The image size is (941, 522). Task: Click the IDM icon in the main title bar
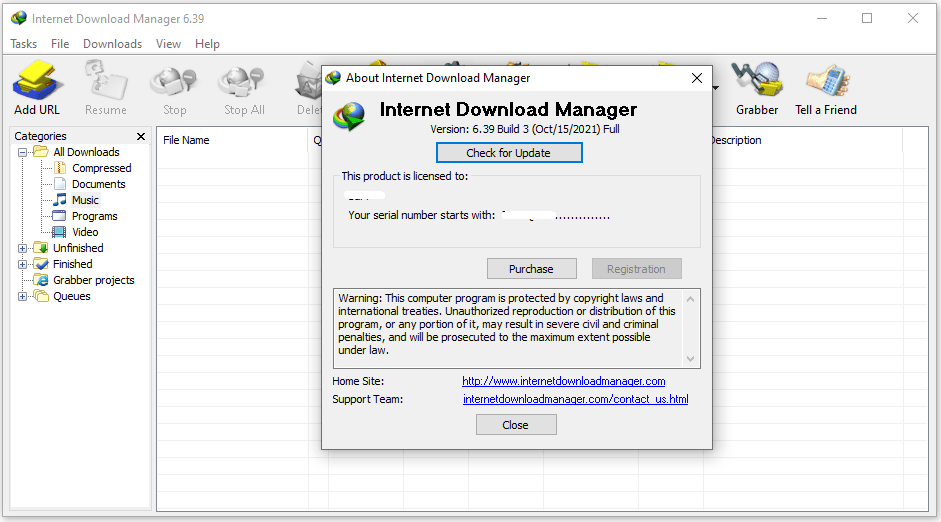(x=19, y=19)
